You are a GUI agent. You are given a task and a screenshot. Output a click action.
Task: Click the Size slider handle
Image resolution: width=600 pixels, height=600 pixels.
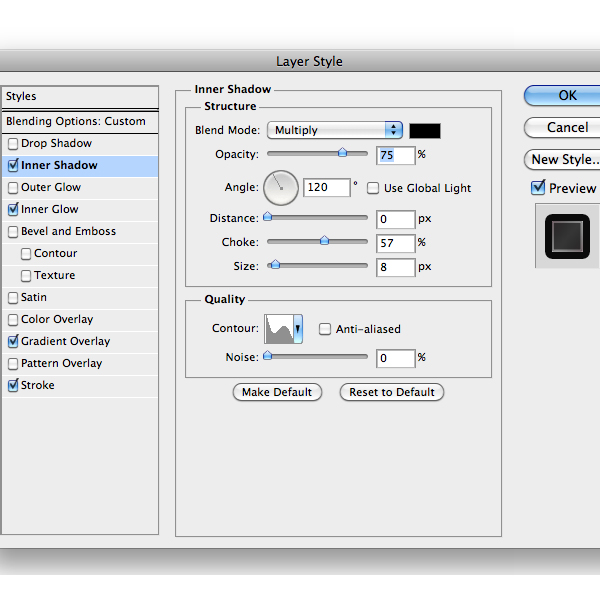(x=275, y=264)
